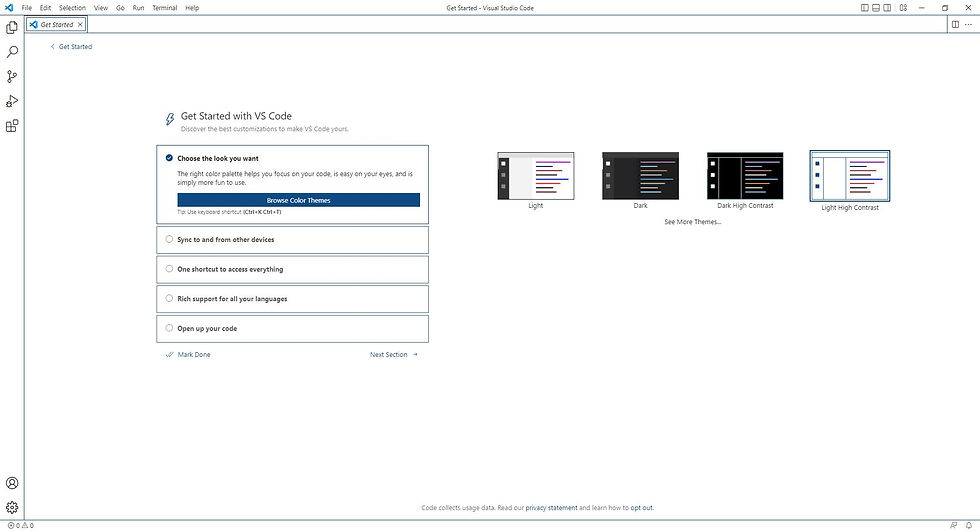Open the Run menu
This screenshot has width=980, height=531.
(x=138, y=7)
